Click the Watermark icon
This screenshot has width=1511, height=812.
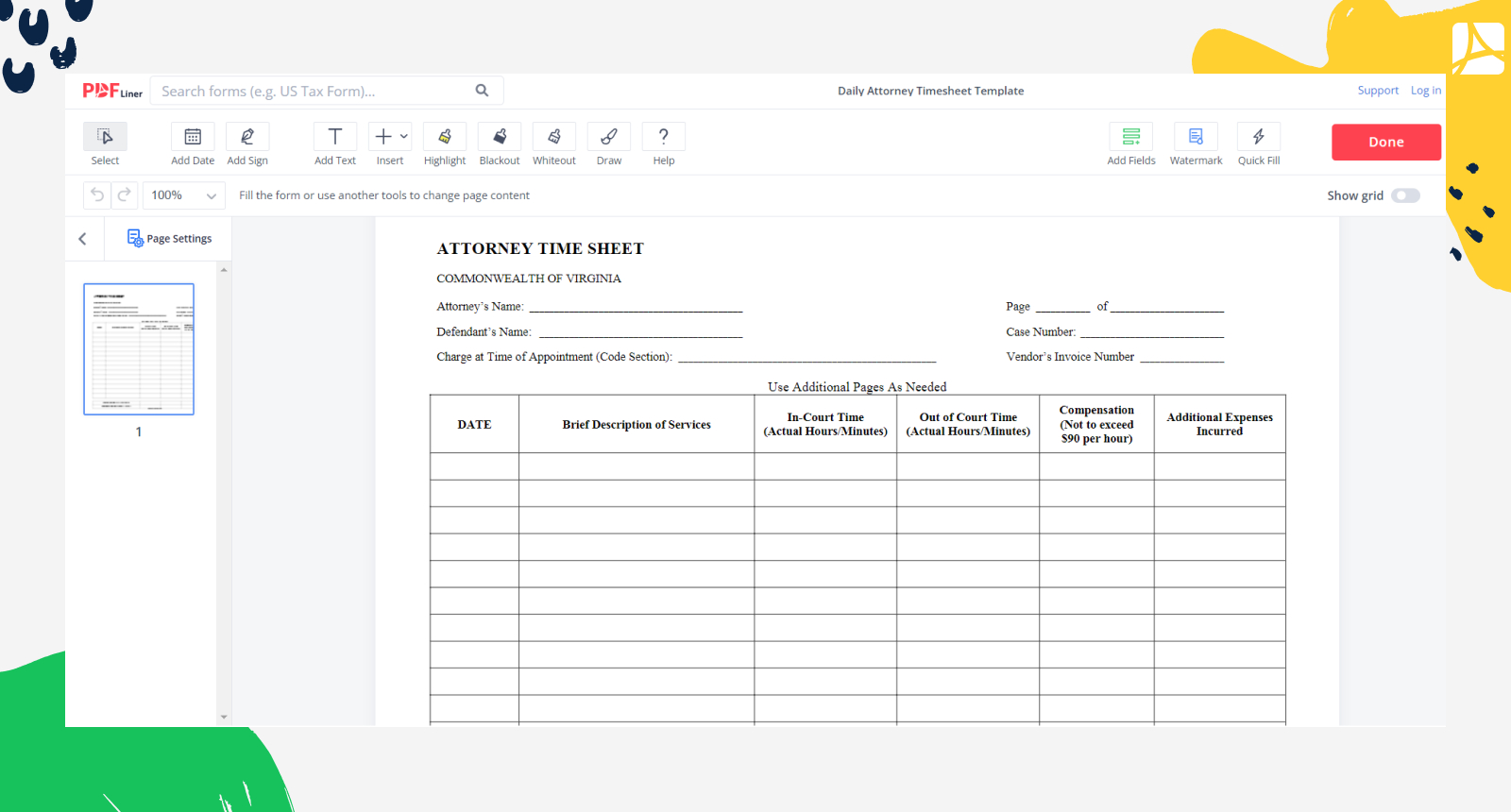[x=1196, y=137]
